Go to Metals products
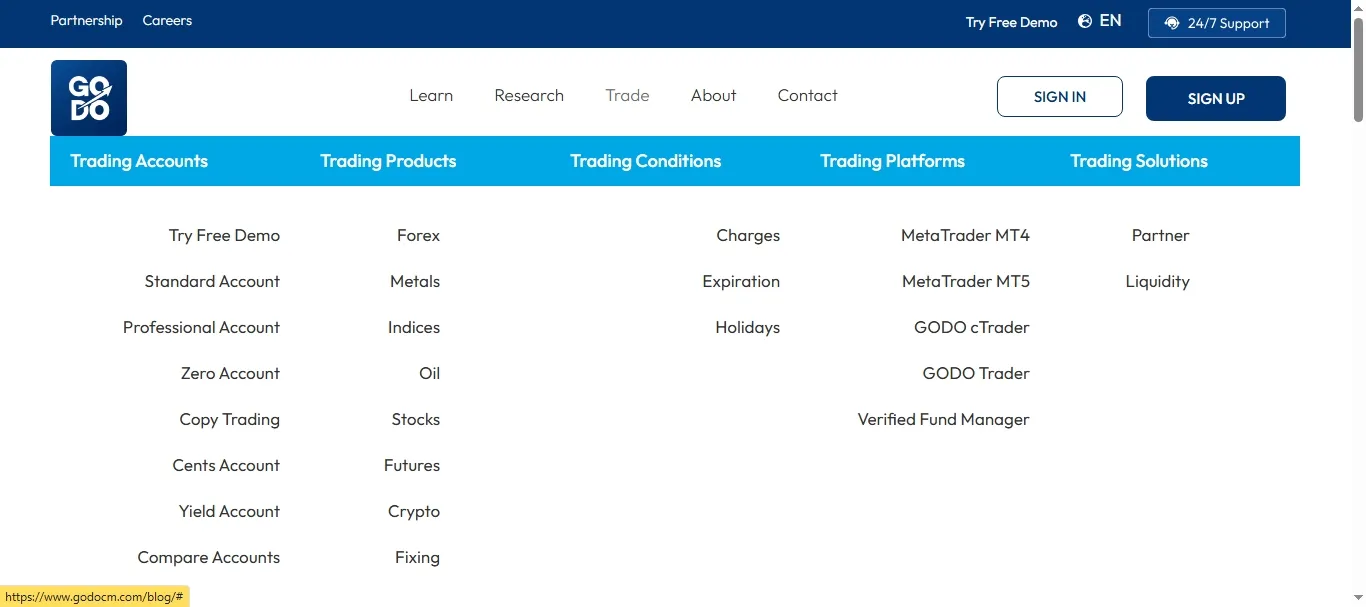Viewport: 1366px width, 607px height. click(x=415, y=282)
